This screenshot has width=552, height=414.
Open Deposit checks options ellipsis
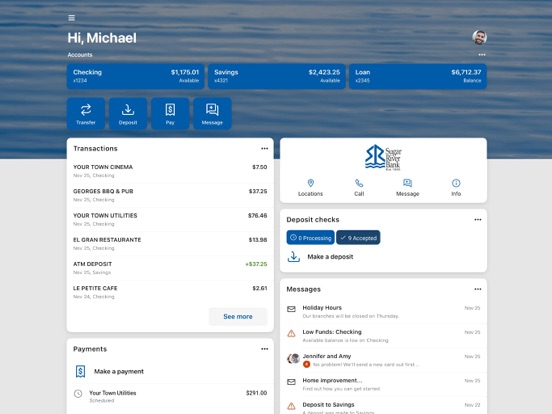click(x=477, y=220)
